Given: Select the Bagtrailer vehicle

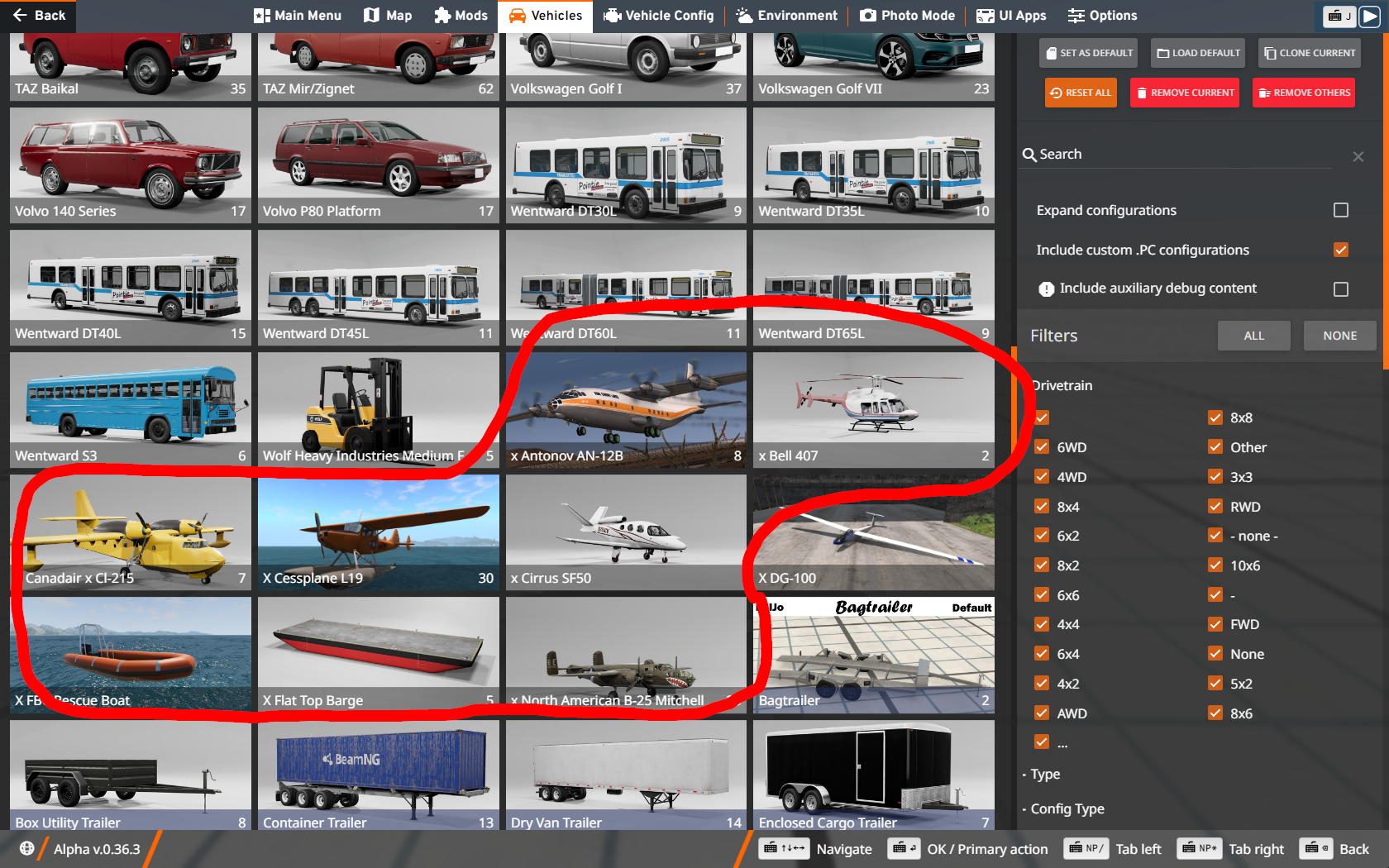Looking at the screenshot, I should tap(874, 655).
